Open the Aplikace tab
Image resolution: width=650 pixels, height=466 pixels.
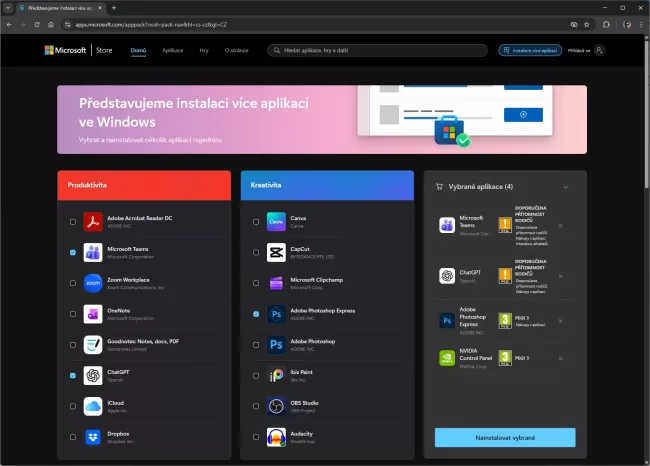point(172,50)
